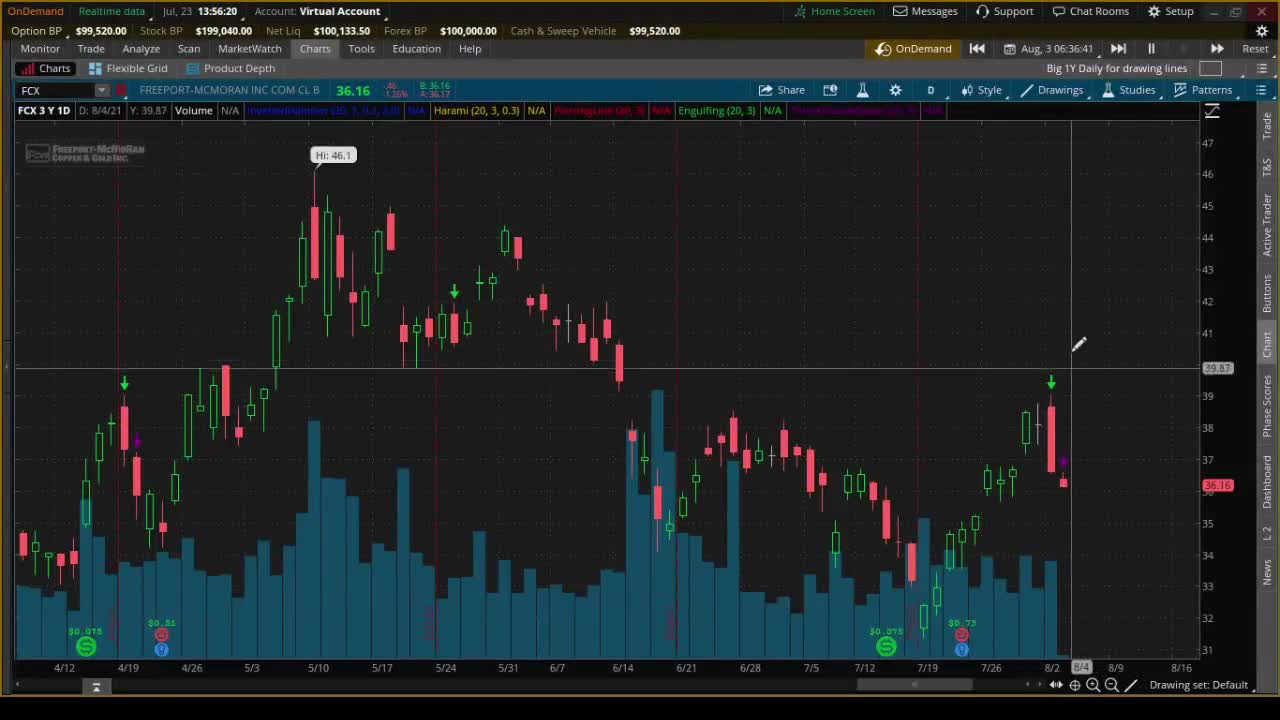Open the Setup gear menu
The width and height of the screenshot is (1280, 720).
(x=1170, y=11)
